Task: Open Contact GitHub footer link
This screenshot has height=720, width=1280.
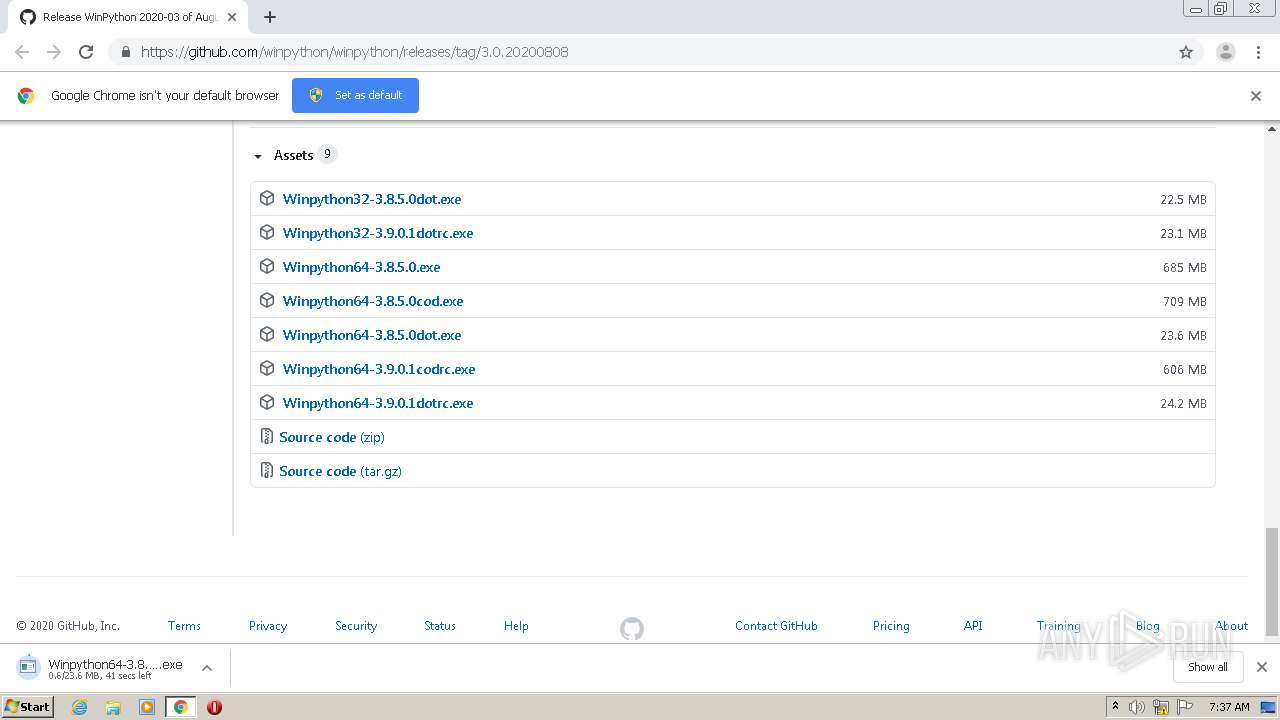Action: coord(776,626)
